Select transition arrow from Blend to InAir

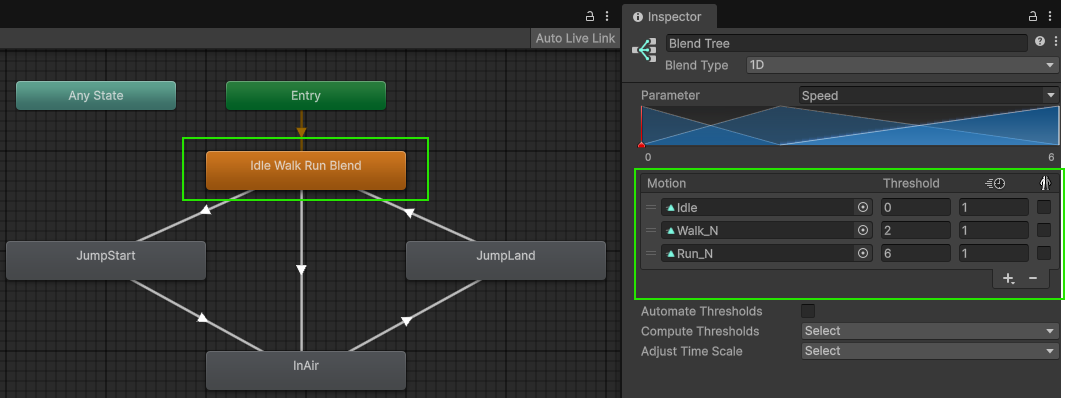pyautogui.click(x=302, y=270)
